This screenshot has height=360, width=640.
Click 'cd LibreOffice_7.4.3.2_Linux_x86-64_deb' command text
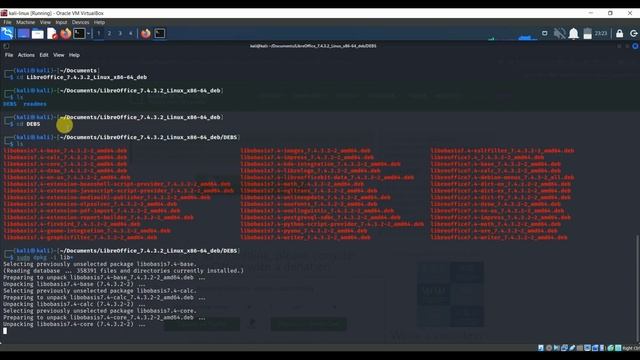pyautogui.click(x=81, y=77)
